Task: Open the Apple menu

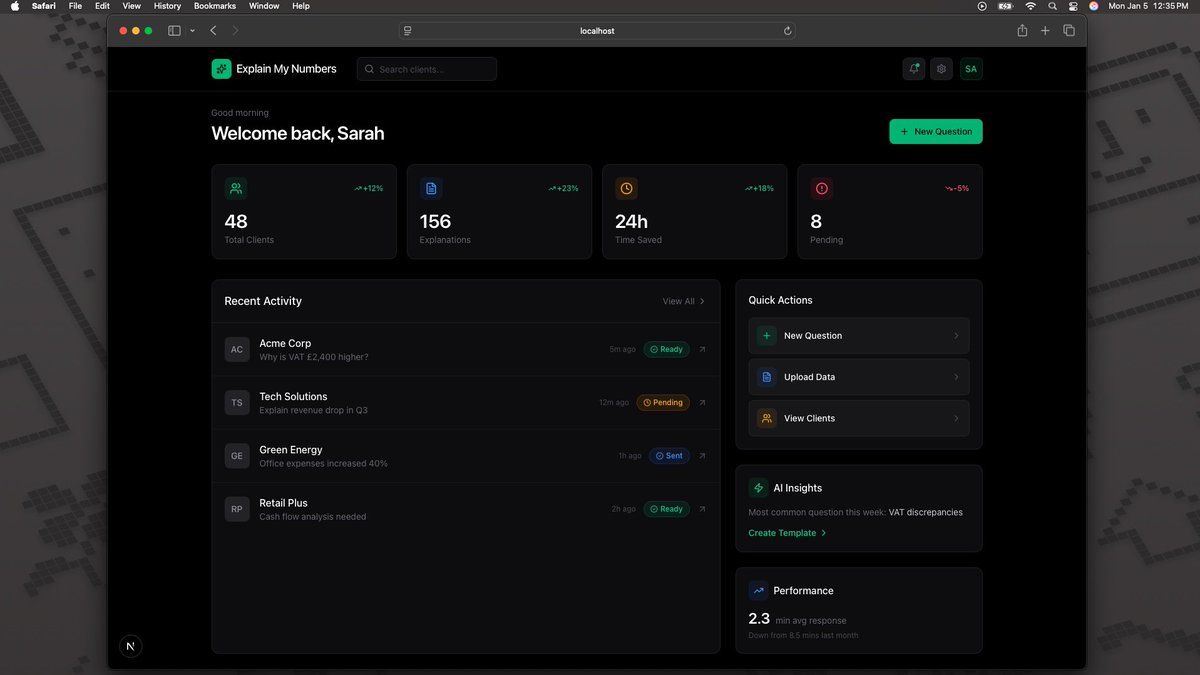Action: pyautogui.click(x=15, y=6)
